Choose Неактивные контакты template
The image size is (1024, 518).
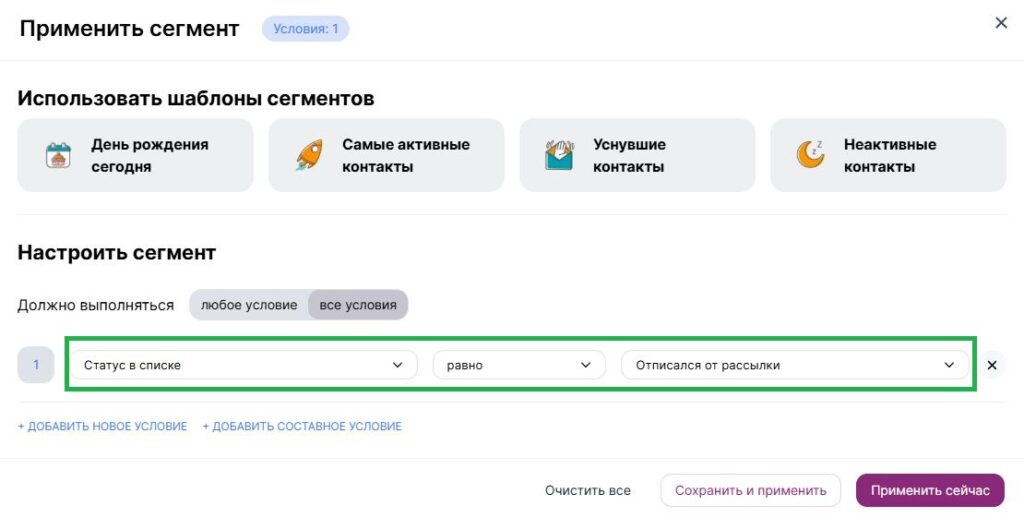point(888,155)
